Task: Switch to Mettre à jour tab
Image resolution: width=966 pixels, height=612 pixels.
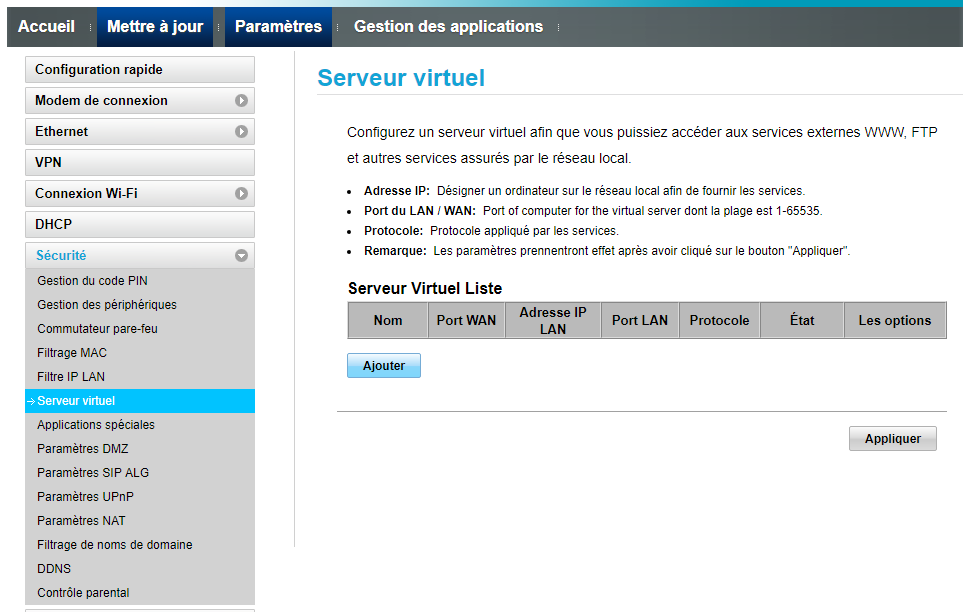Action: click(155, 27)
